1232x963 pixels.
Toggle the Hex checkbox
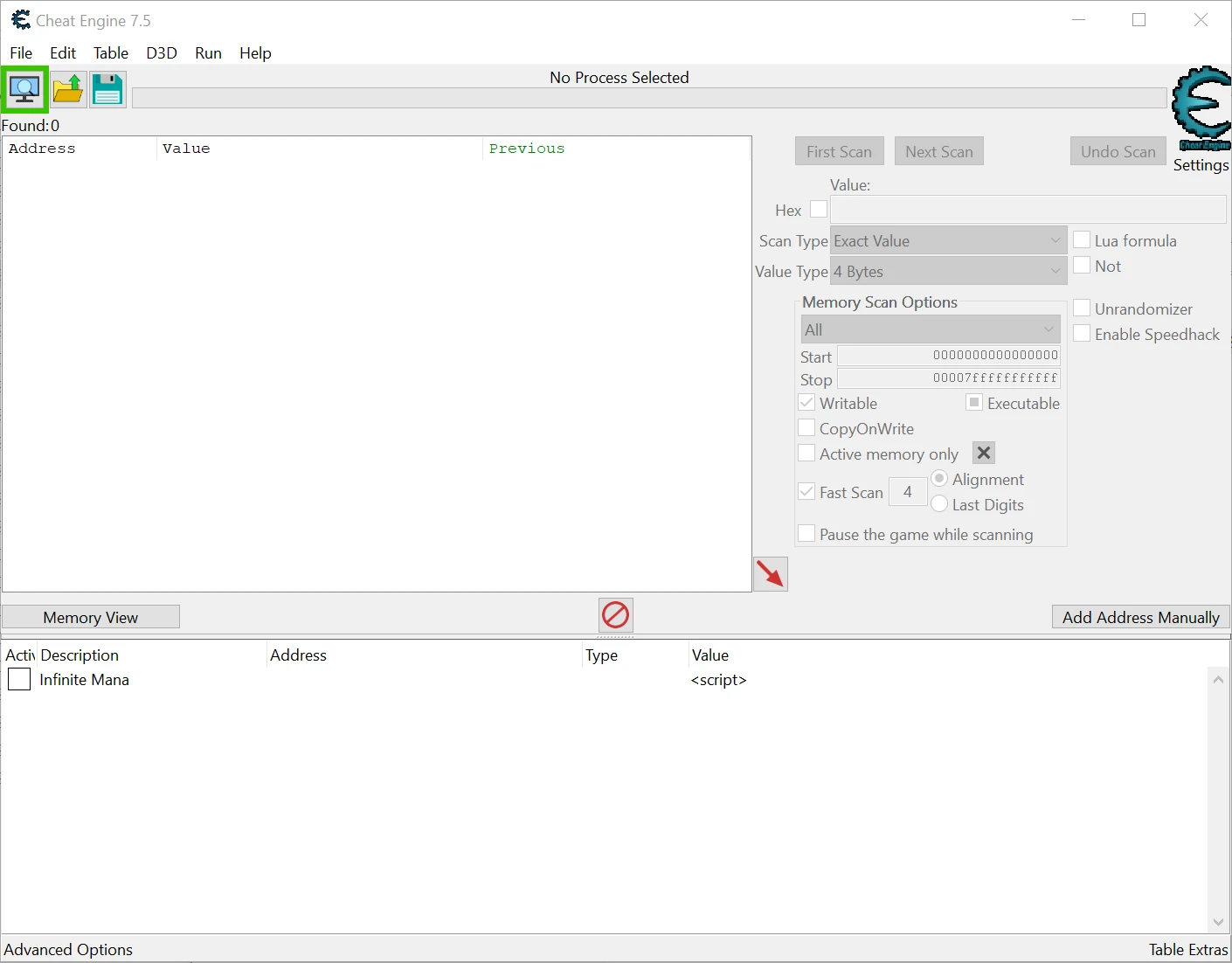819,210
